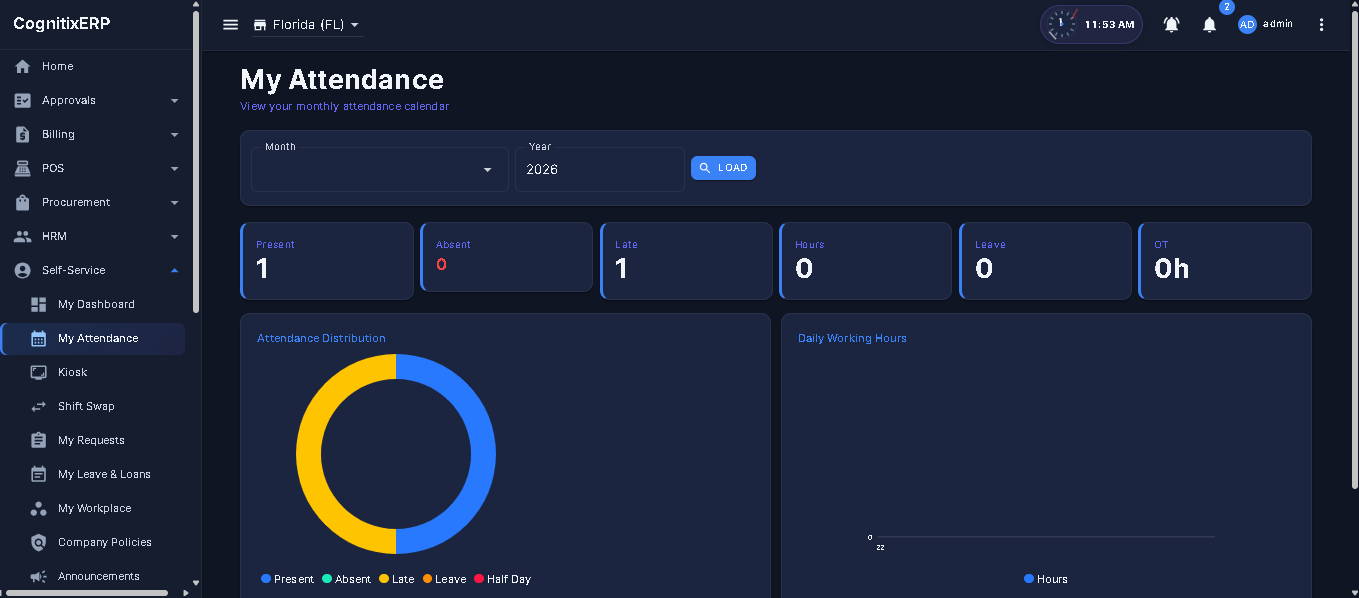Expand the Approvals menu arrow
This screenshot has height=598, width=1359.
174,101
